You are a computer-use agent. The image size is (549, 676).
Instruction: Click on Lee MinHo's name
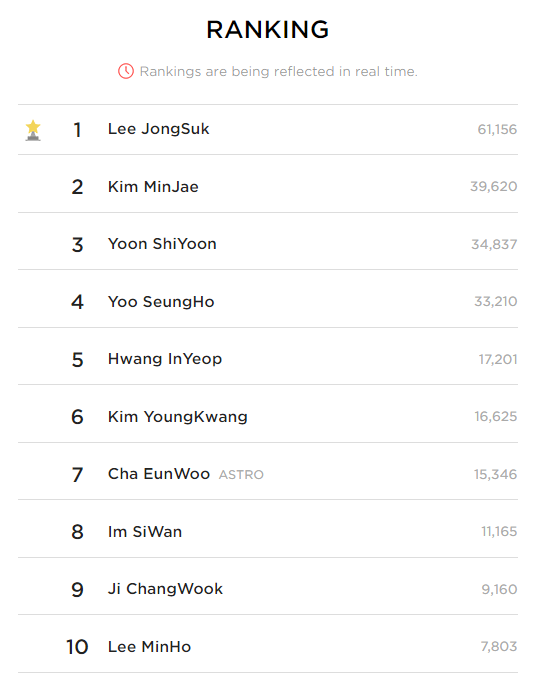(149, 647)
